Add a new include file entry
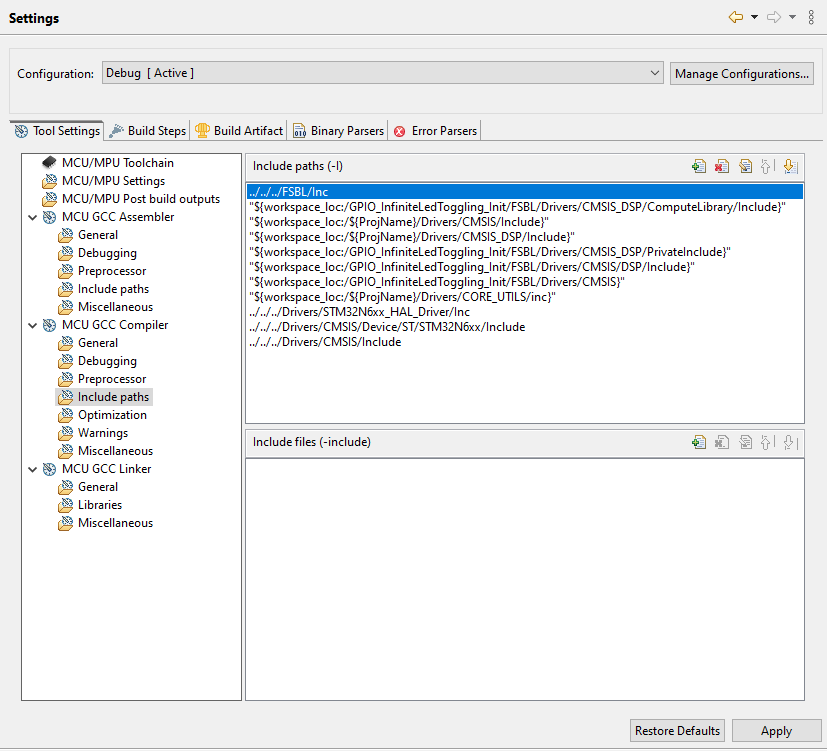The image size is (827, 751). pos(699,441)
